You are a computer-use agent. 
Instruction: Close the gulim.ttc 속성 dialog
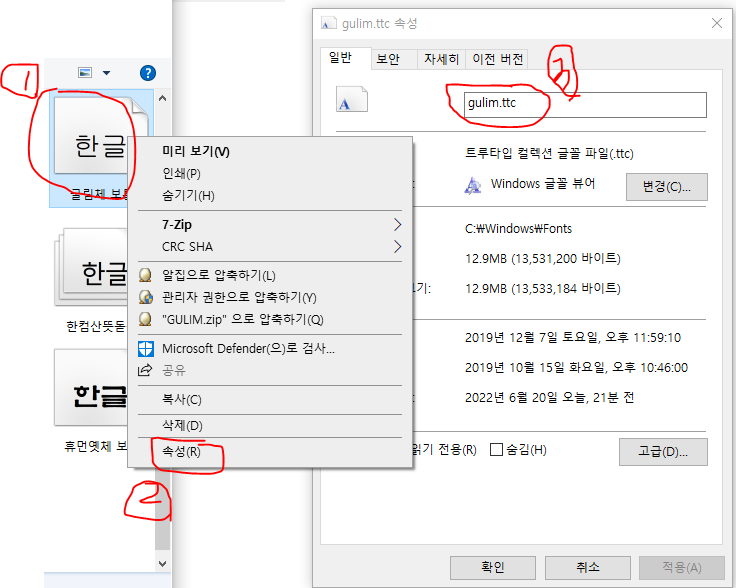click(716, 23)
